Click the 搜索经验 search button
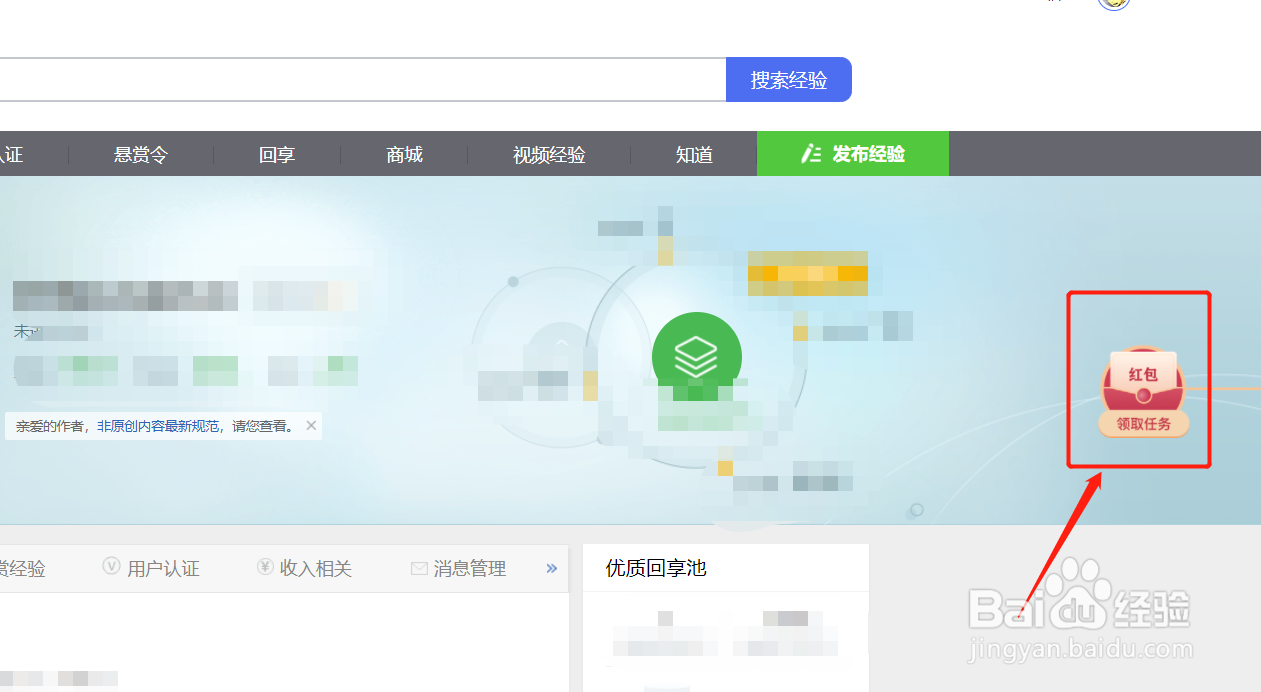 coord(789,79)
